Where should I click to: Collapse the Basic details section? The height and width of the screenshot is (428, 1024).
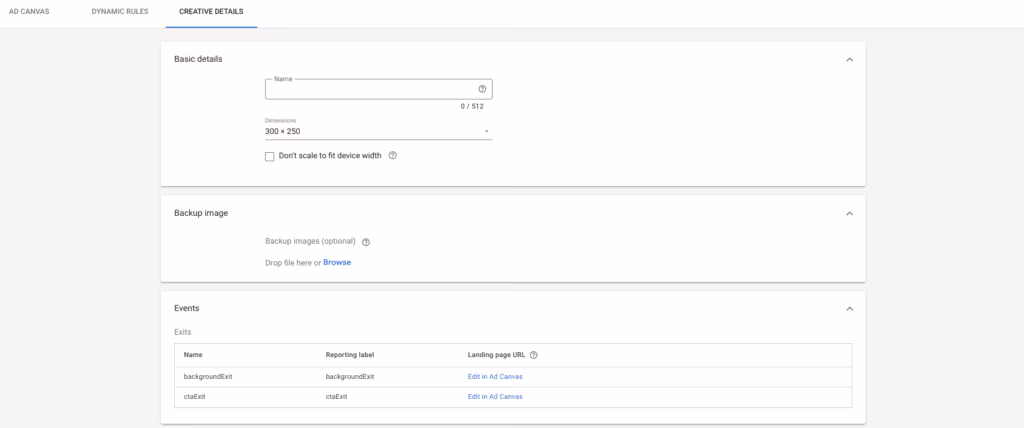point(849,60)
